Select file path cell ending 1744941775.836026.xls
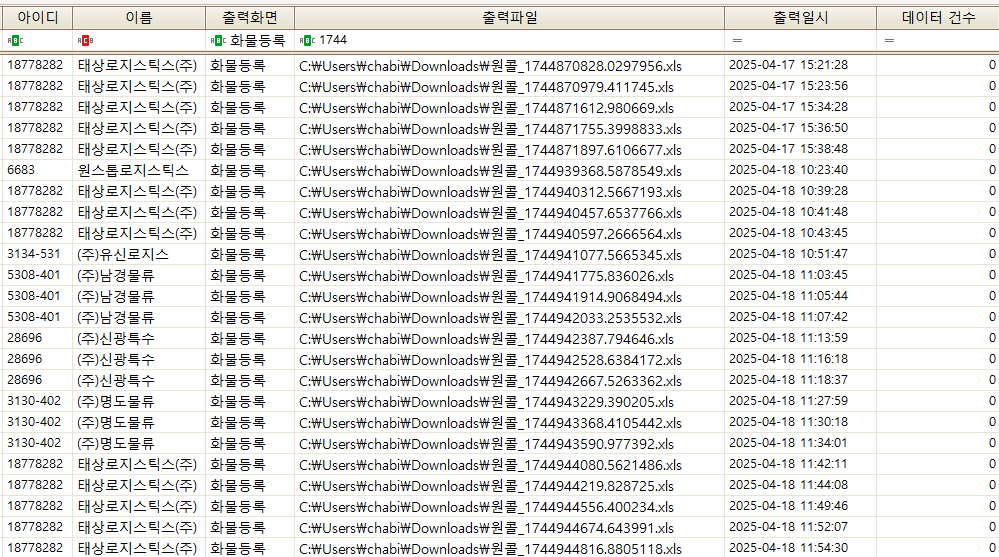The image size is (999, 557). coord(486,276)
